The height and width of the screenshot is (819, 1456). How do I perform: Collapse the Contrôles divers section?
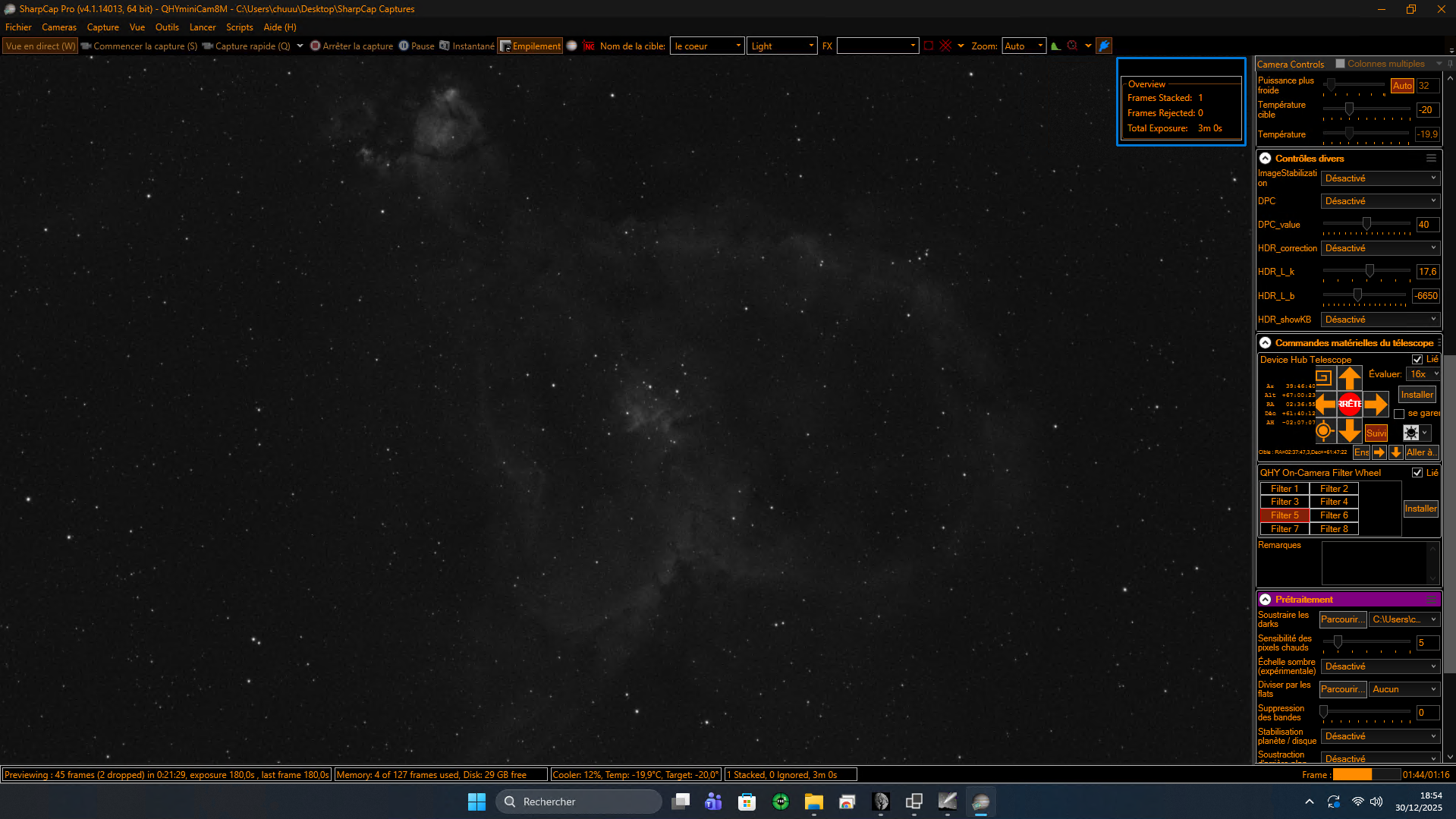point(1266,159)
